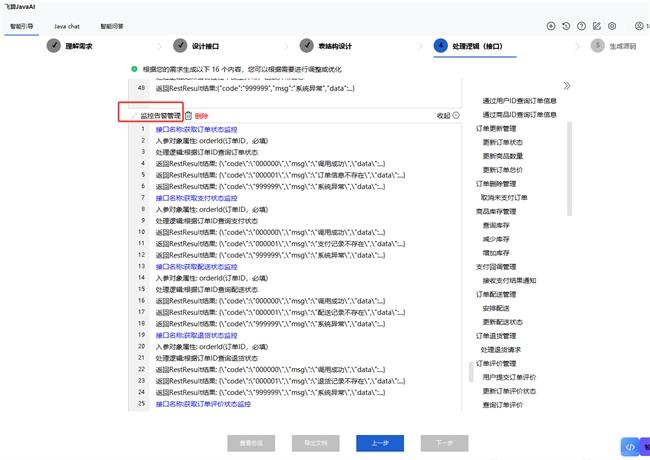Click the red 删除 link
This screenshot has height=460, width=650.
201,116
